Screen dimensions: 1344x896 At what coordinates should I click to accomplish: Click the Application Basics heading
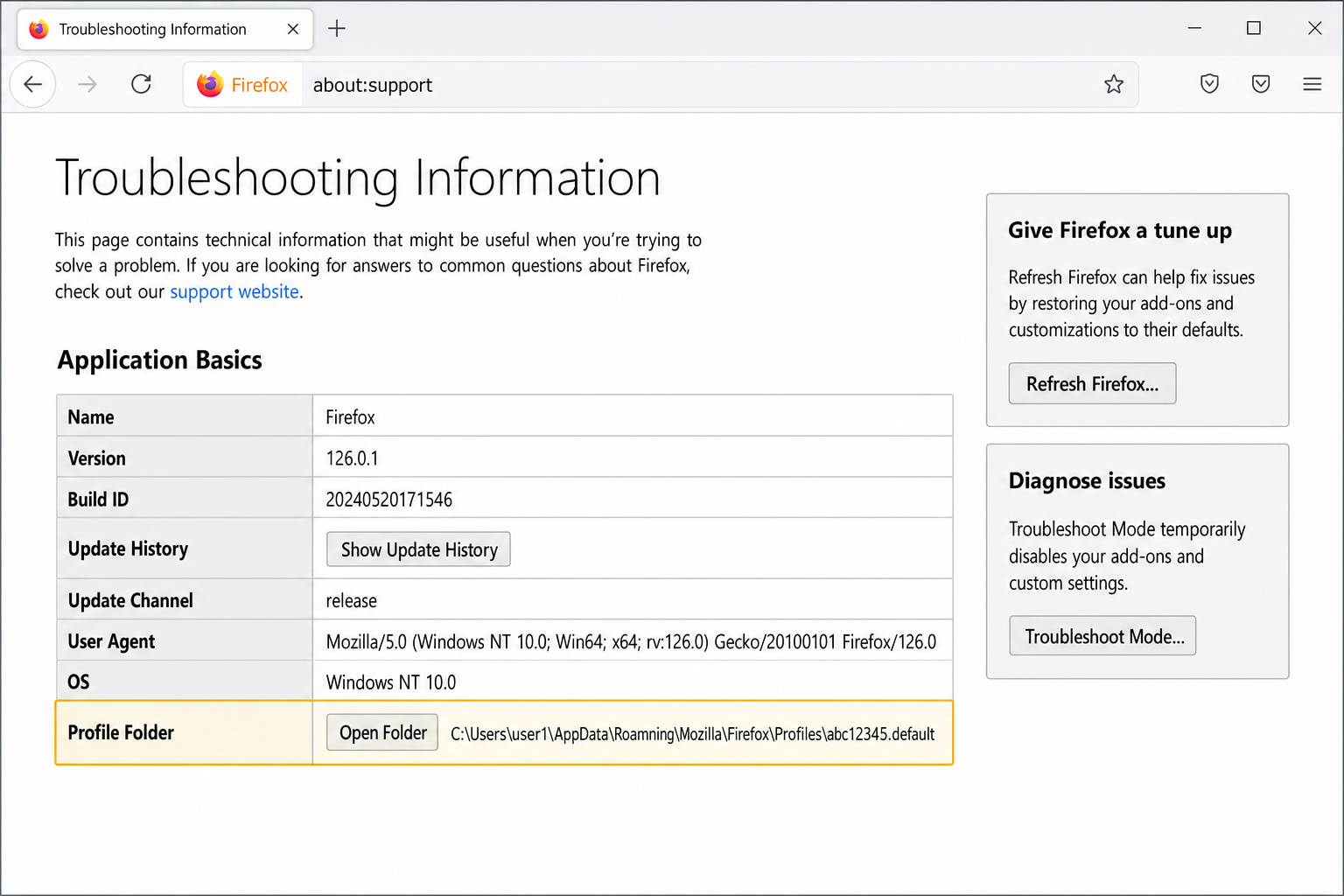click(159, 360)
